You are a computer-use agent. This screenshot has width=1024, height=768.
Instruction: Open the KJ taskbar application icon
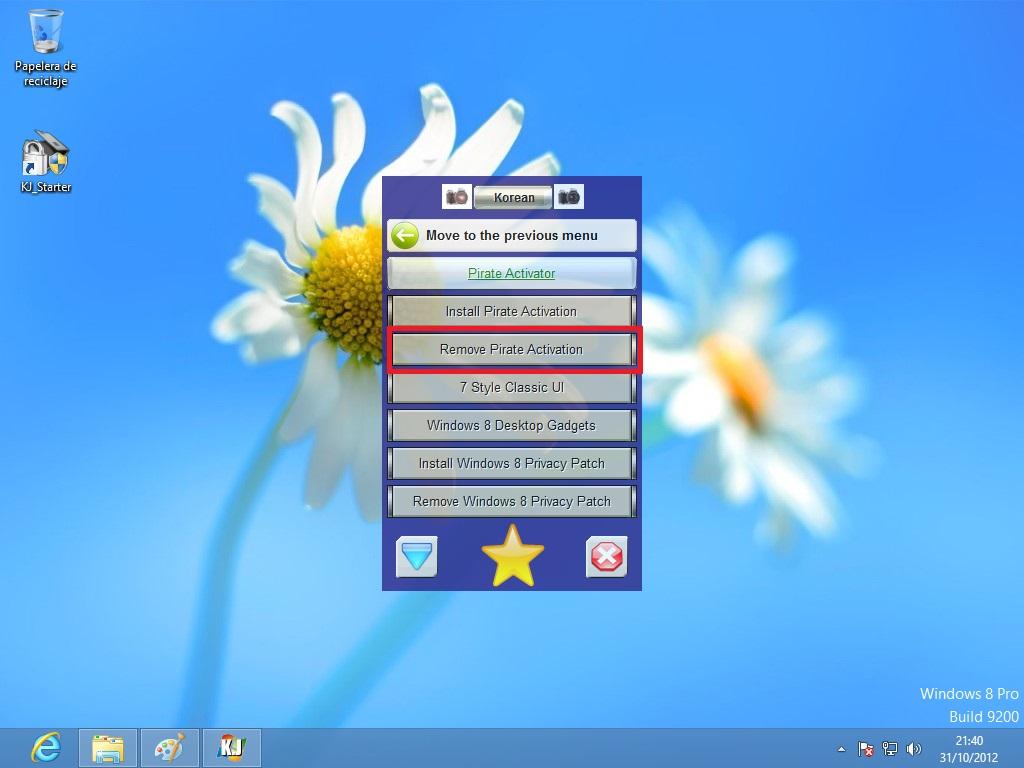232,748
